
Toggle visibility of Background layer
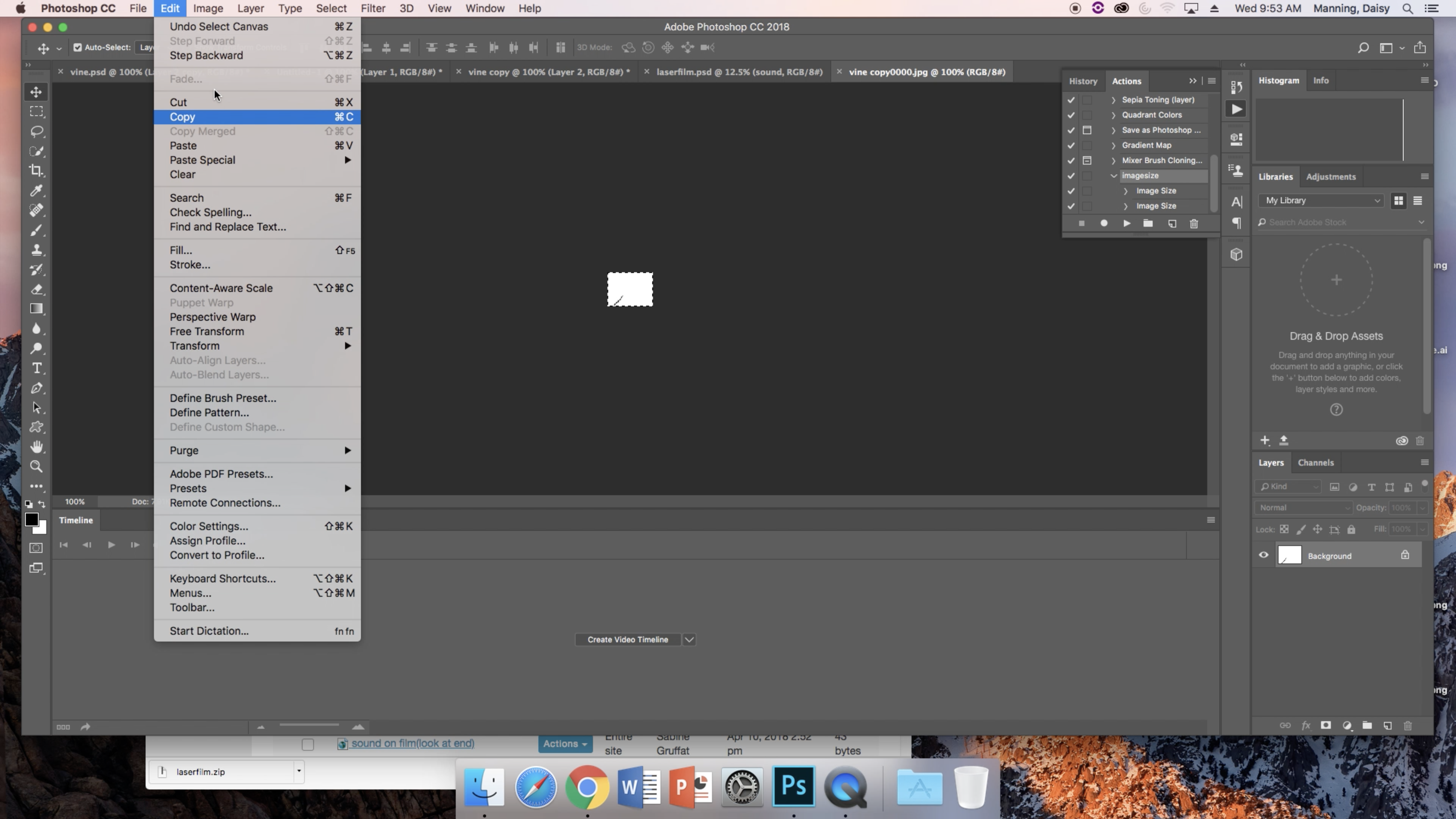click(x=1263, y=555)
